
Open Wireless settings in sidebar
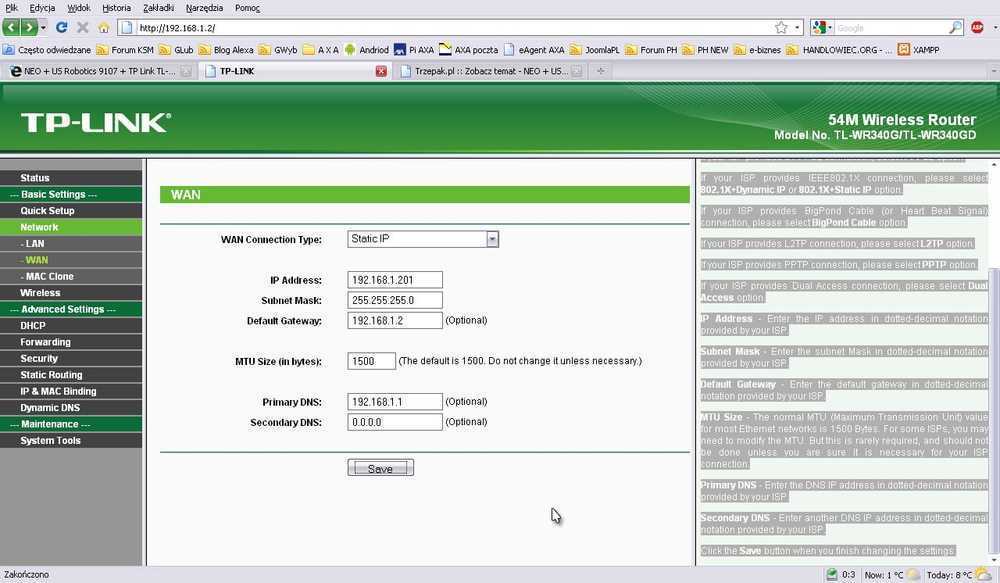tap(71, 293)
